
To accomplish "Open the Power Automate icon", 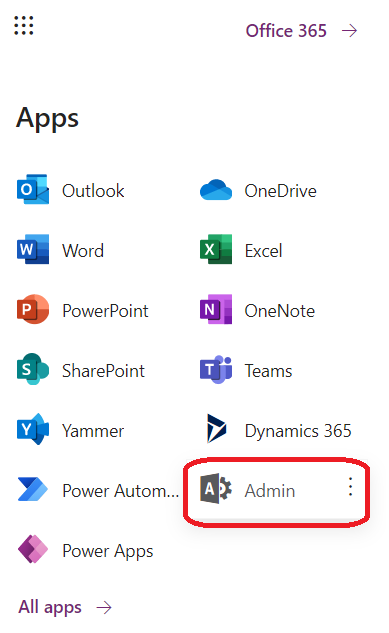I will pyautogui.click(x=33, y=489).
